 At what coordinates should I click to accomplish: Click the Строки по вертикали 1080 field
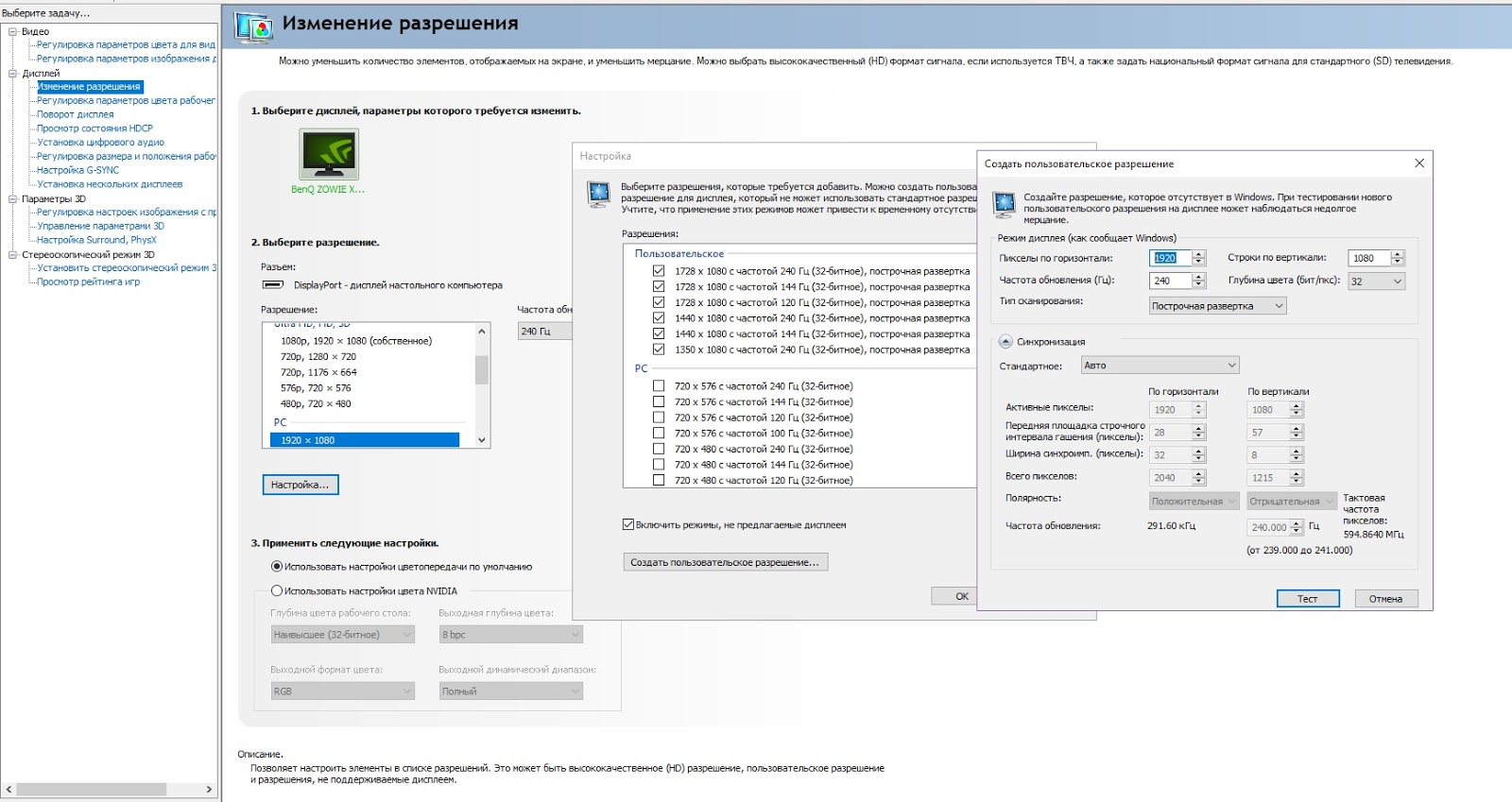(x=1368, y=258)
